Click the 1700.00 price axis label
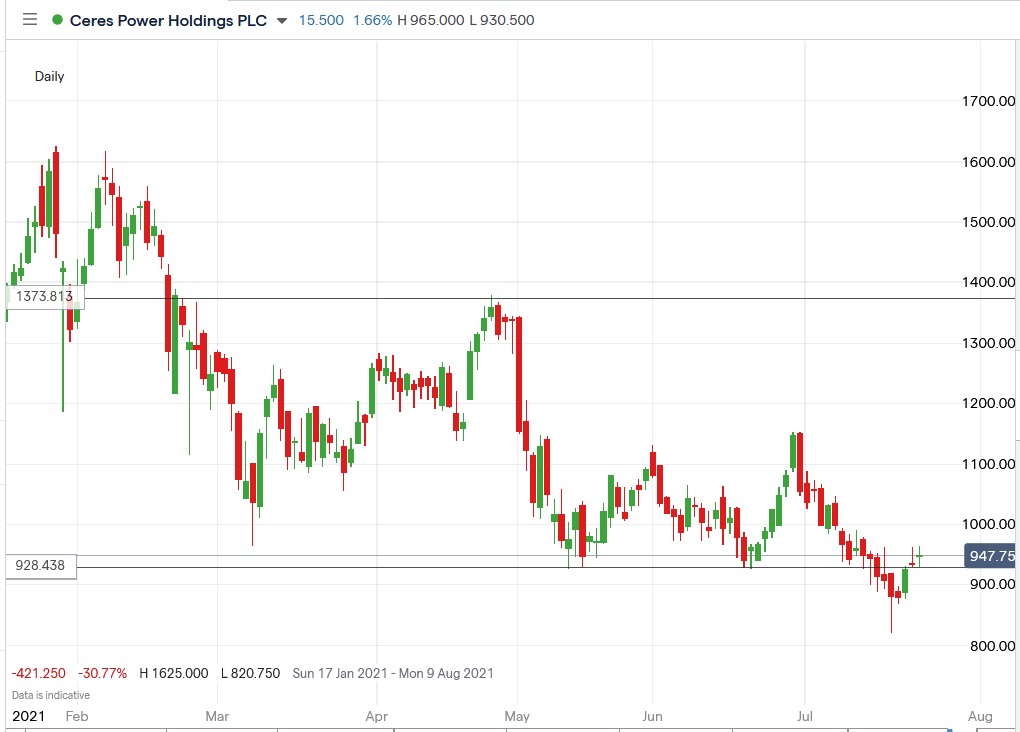The height and width of the screenshot is (732, 1020). [x=988, y=101]
